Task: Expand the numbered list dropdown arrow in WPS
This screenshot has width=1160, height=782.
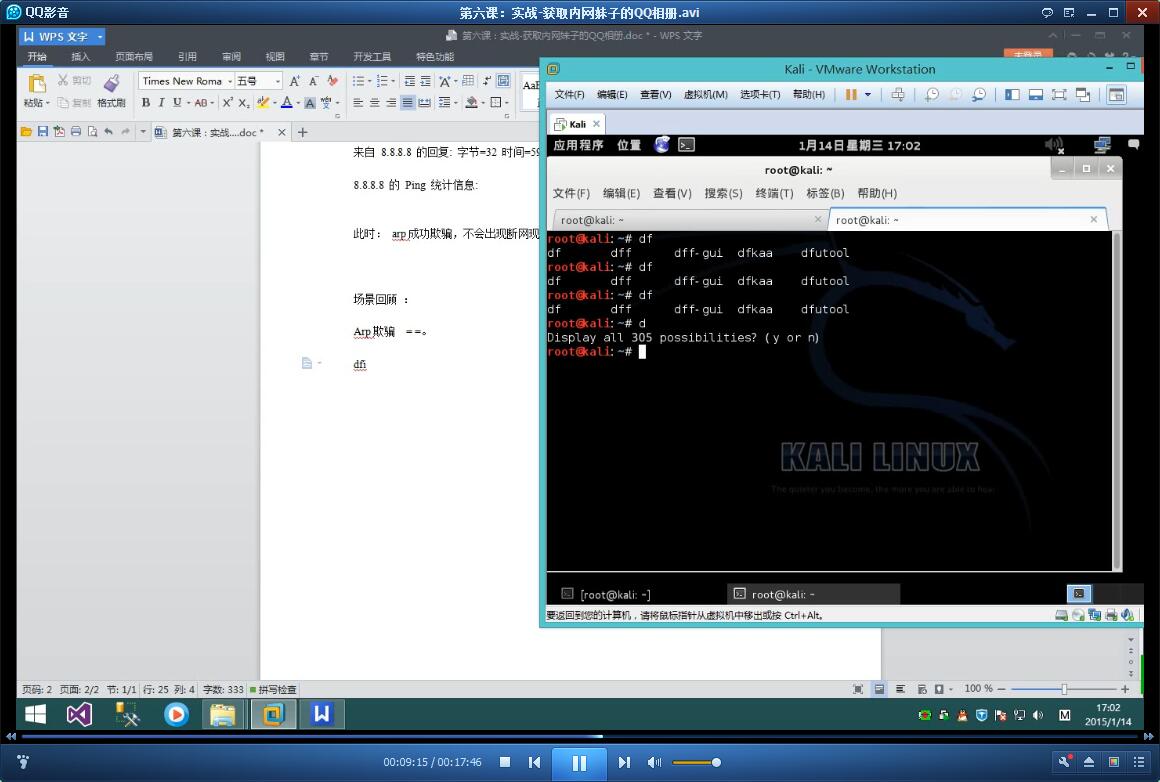Action: (393, 81)
